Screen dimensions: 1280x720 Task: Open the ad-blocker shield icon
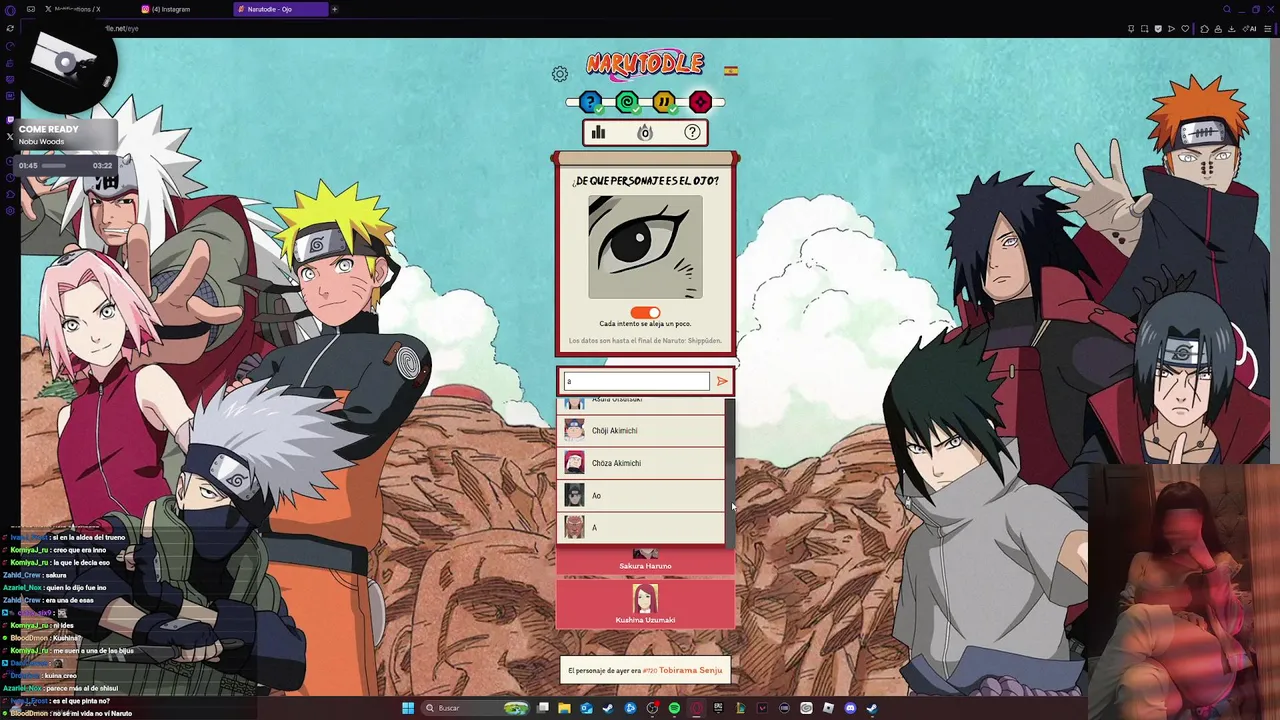pyautogui.click(x=1158, y=29)
